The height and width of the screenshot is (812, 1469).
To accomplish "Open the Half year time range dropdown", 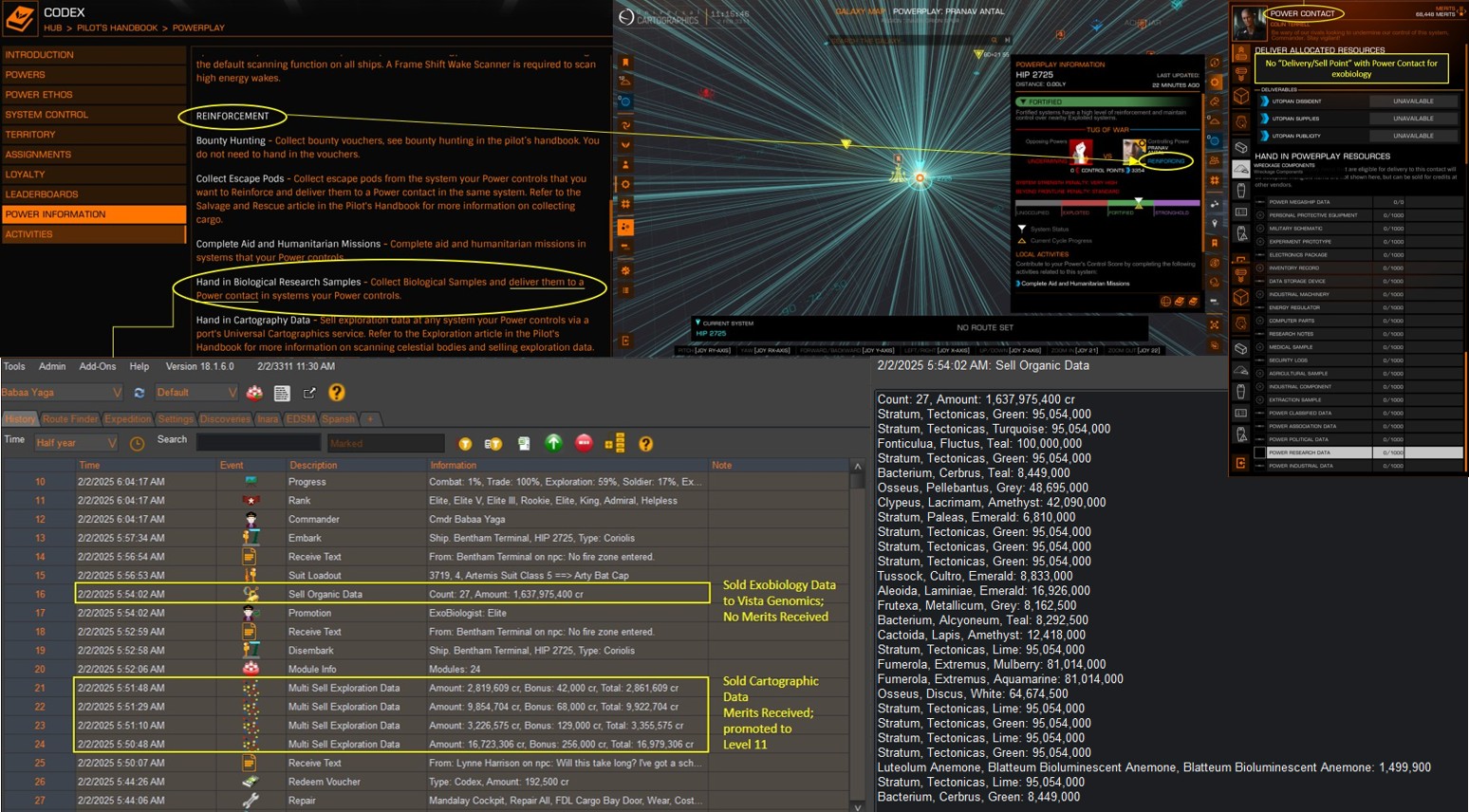I will 76,443.
